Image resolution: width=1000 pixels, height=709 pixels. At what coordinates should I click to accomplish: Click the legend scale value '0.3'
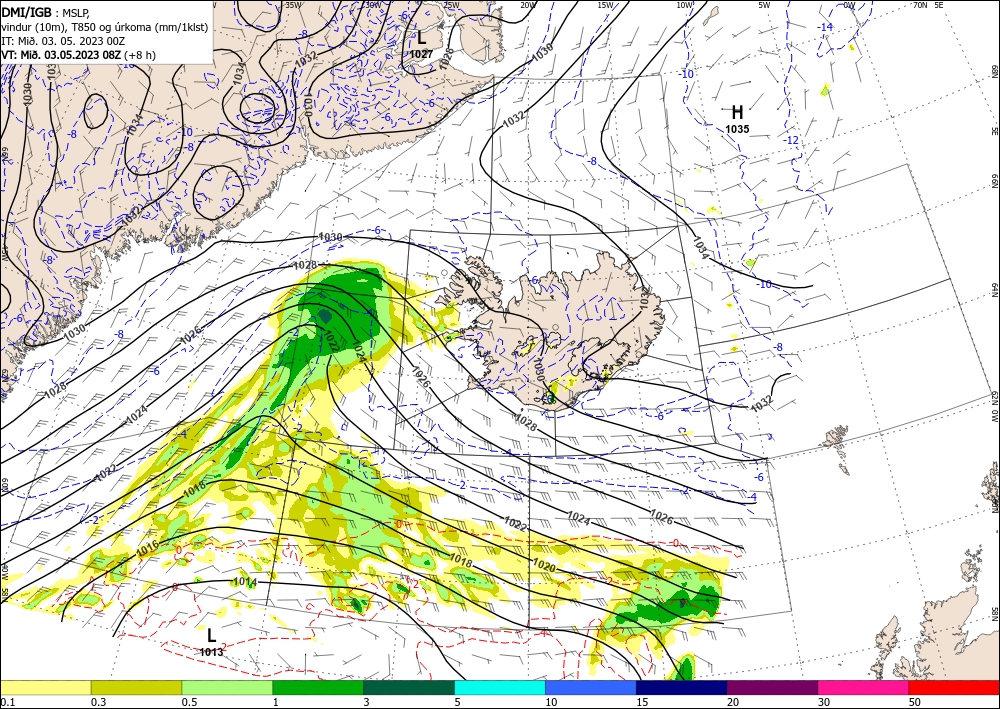[x=98, y=702]
